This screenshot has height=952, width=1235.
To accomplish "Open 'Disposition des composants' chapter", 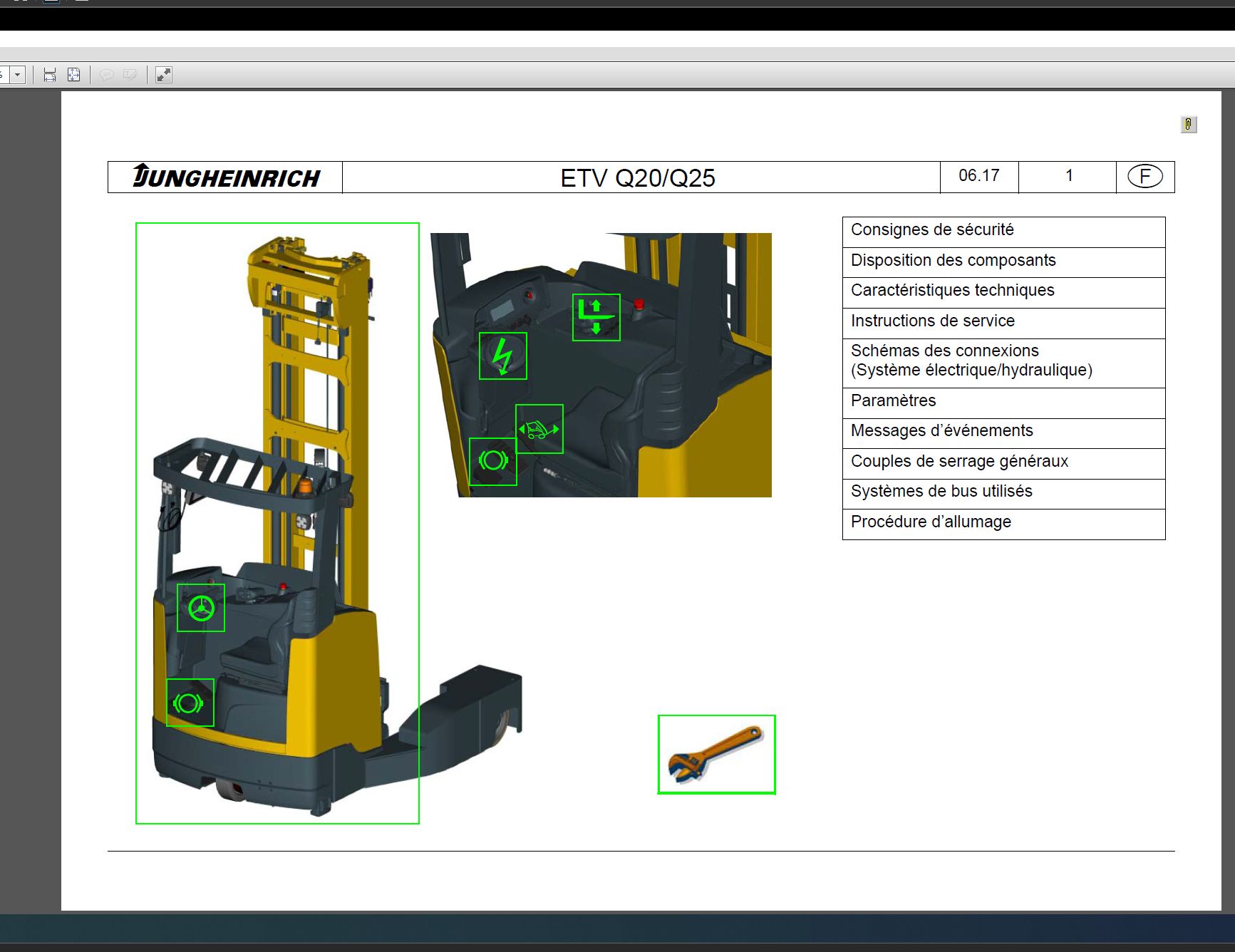I will (1003, 262).
